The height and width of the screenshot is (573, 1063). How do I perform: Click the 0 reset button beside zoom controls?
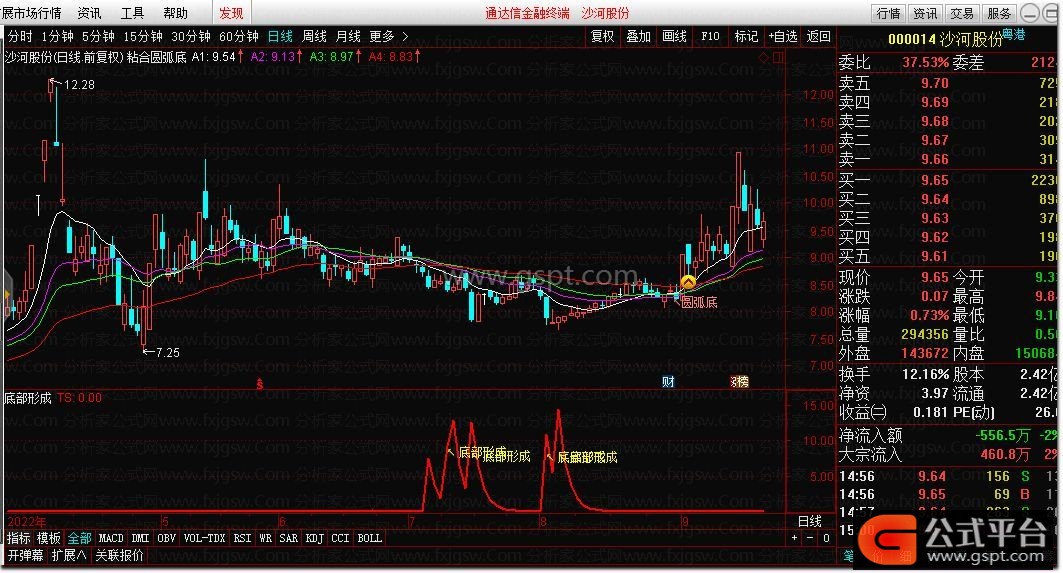click(826, 538)
